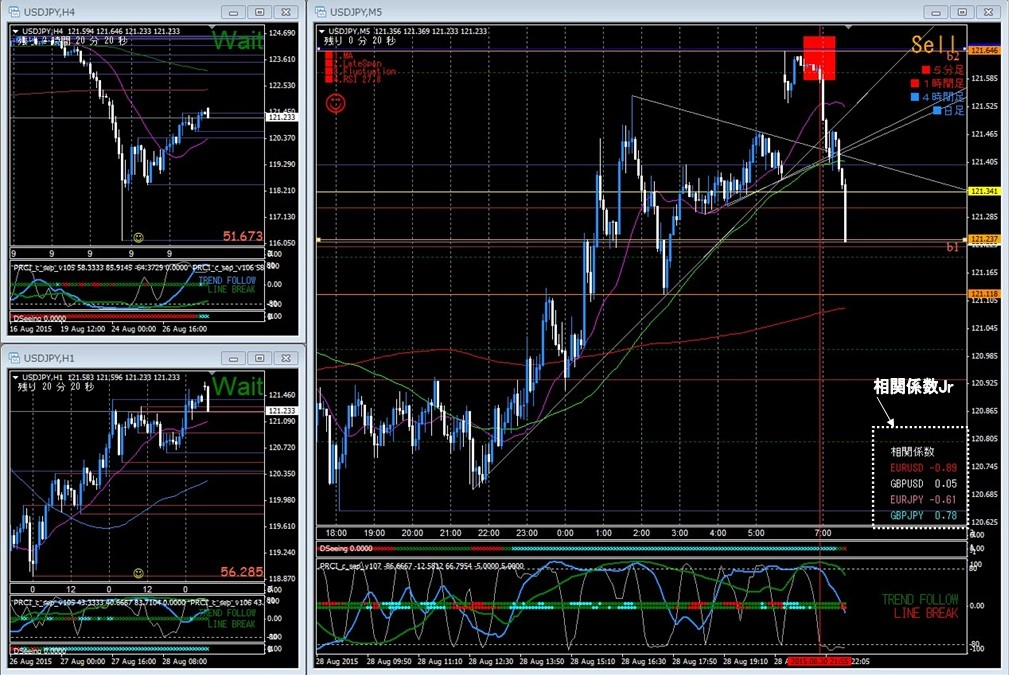Click the 121.233 current price tag on H4 chart

[282, 117]
